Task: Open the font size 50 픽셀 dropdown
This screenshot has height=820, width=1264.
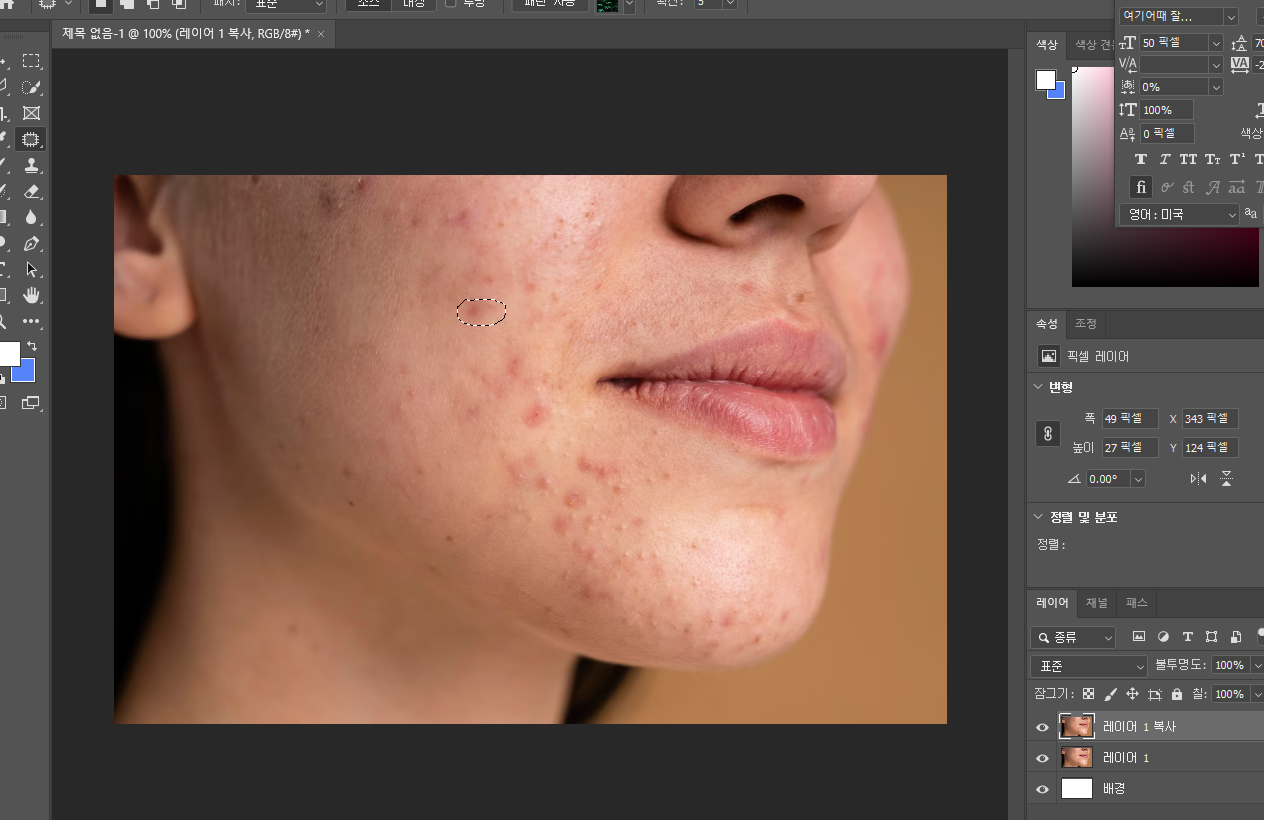Action: [1215, 43]
